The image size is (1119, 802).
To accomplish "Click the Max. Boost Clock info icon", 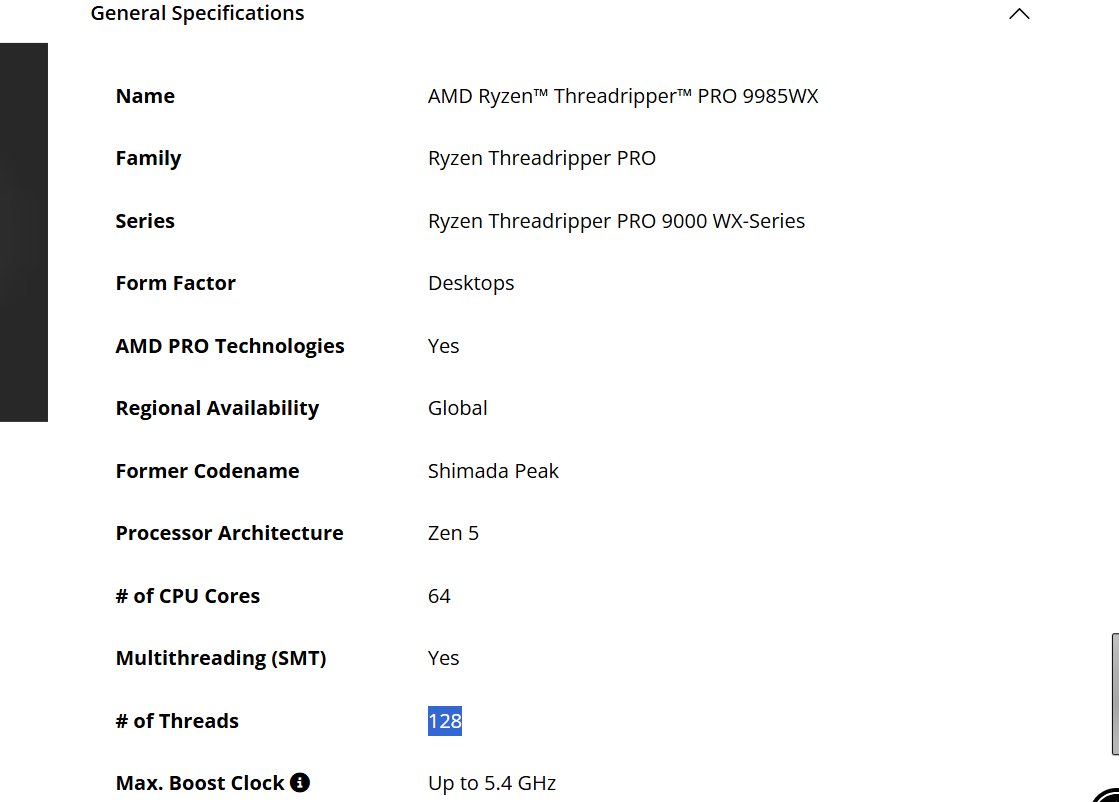I will [300, 783].
